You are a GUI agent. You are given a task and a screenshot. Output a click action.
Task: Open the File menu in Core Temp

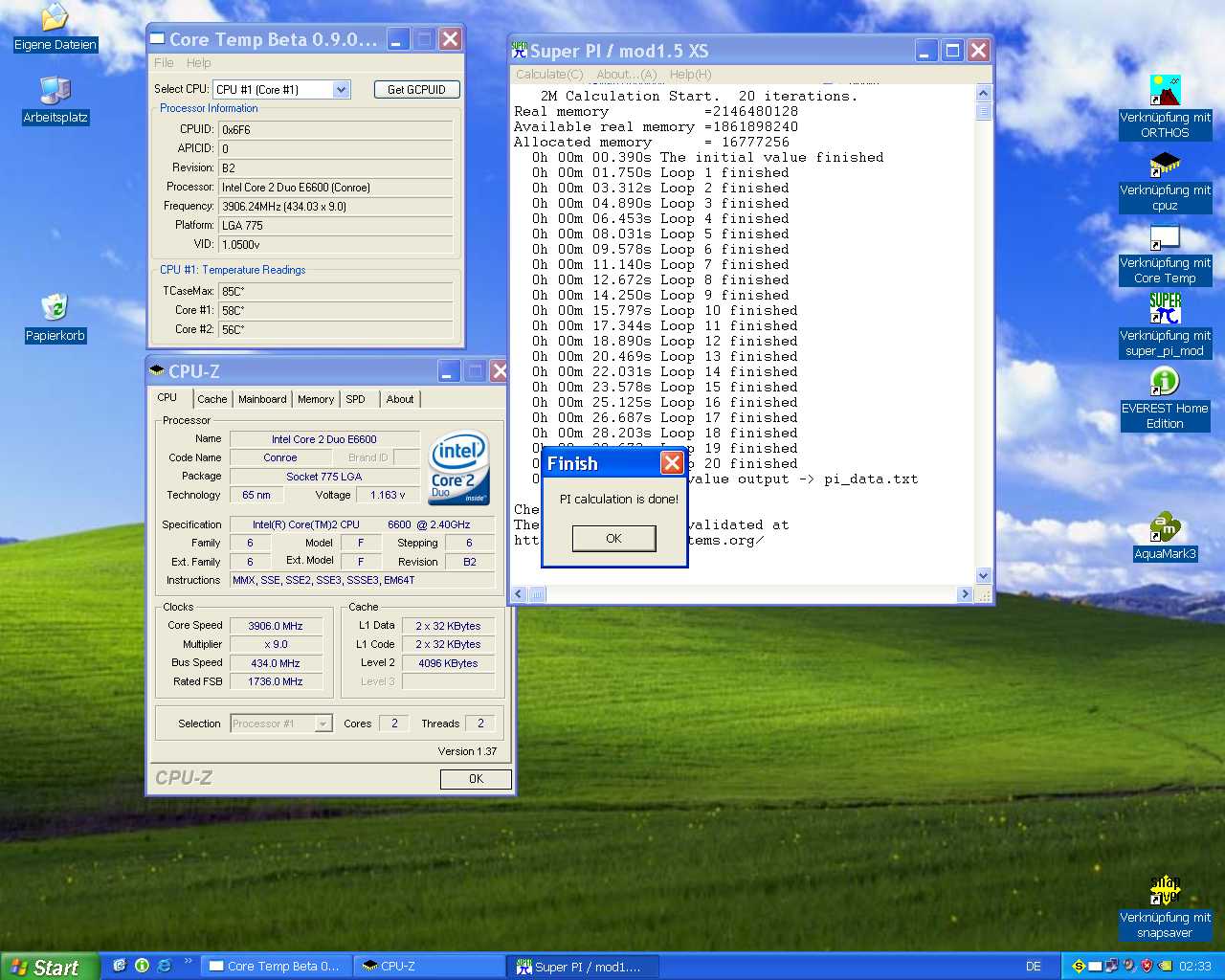coord(164,63)
